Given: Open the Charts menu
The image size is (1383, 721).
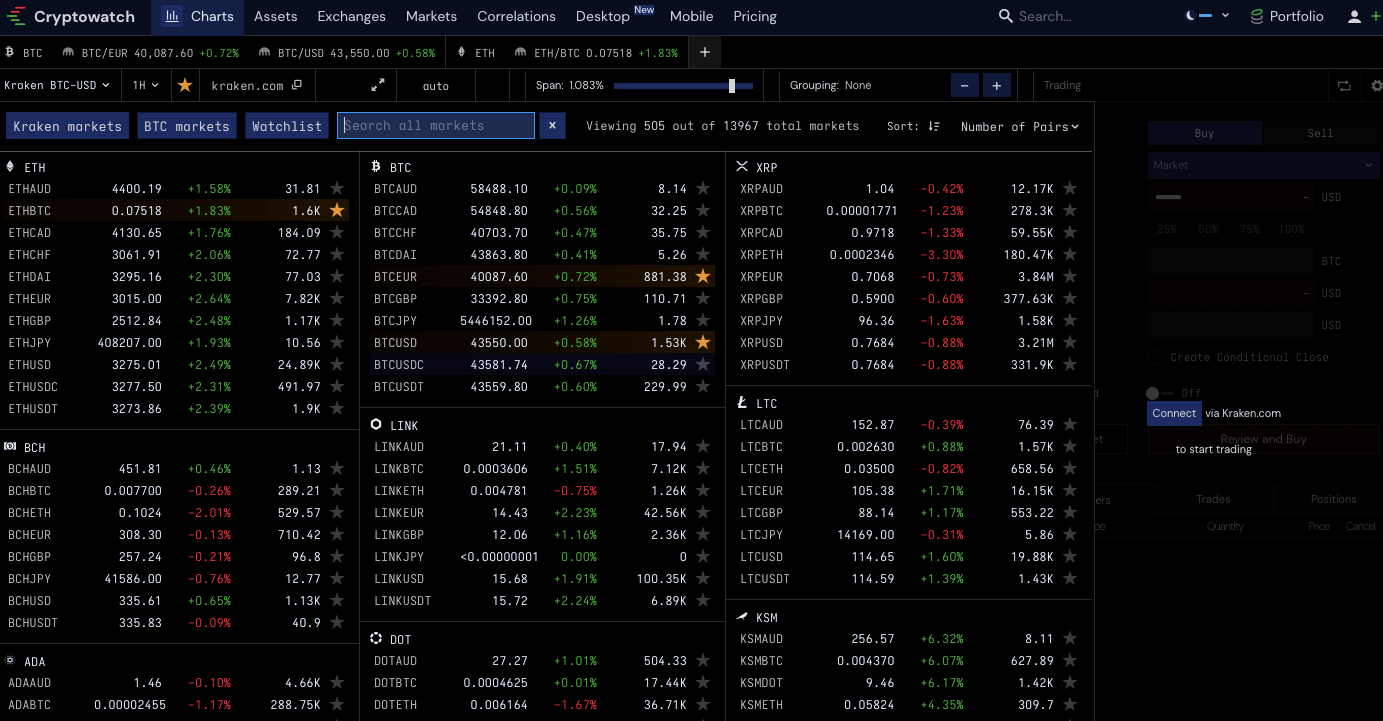Looking at the screenshot, I should pyautogui.click(x=199, y=16).
